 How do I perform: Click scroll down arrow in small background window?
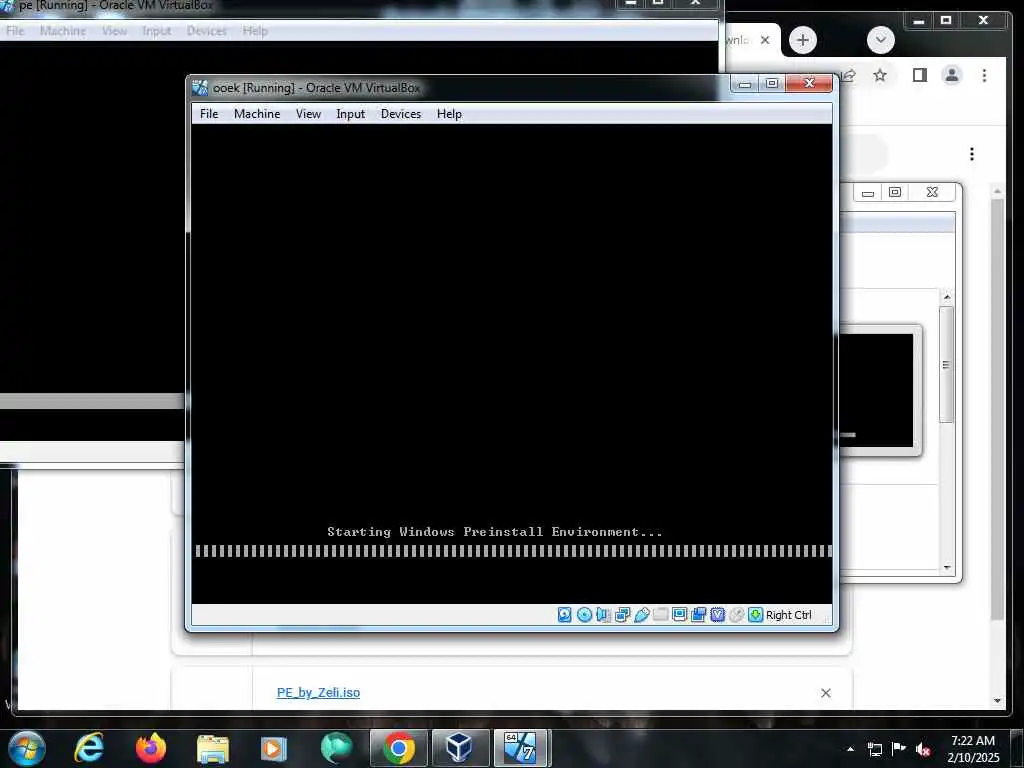947,567
